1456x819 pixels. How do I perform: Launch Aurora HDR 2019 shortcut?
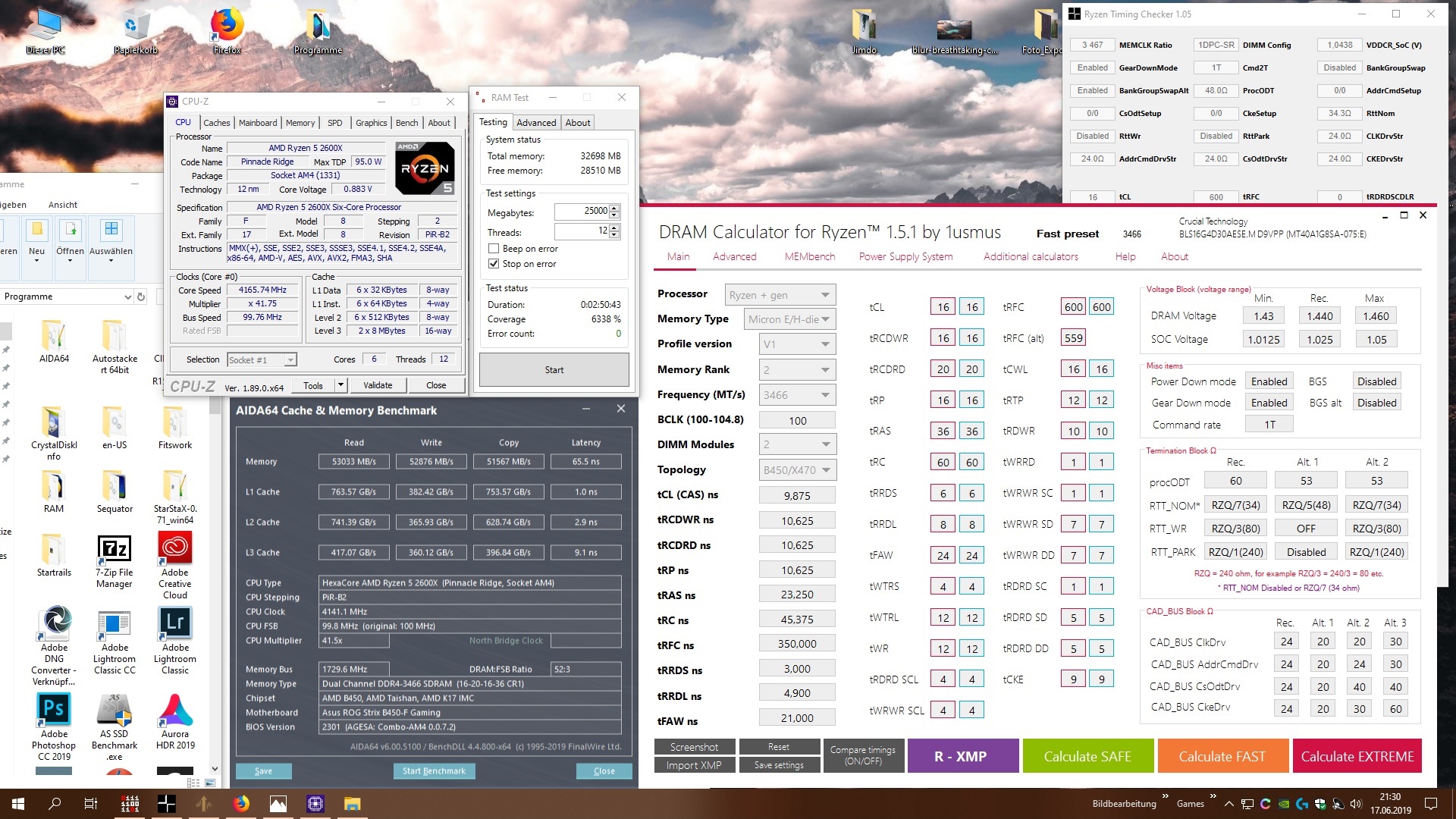(175, 710)
